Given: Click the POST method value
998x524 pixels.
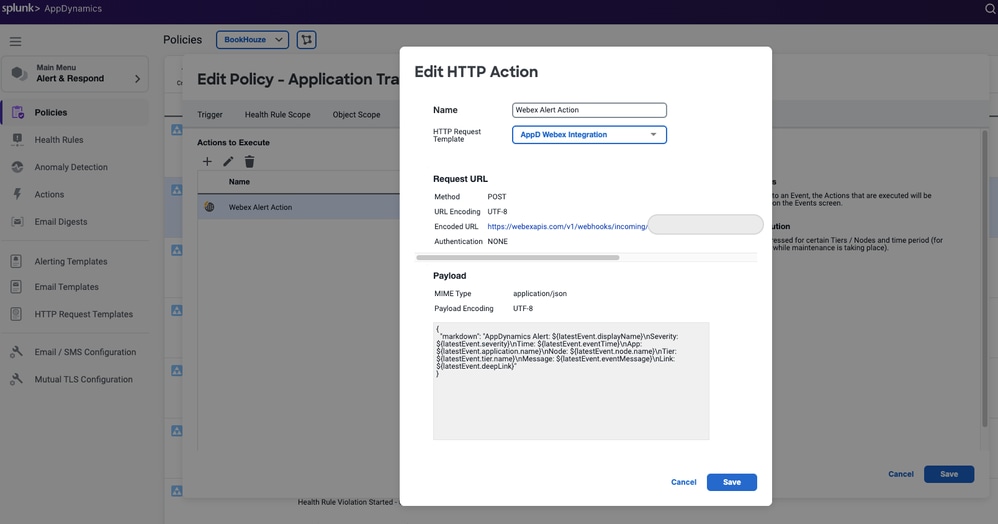Looking at the screenshot, I should point(496,197).
